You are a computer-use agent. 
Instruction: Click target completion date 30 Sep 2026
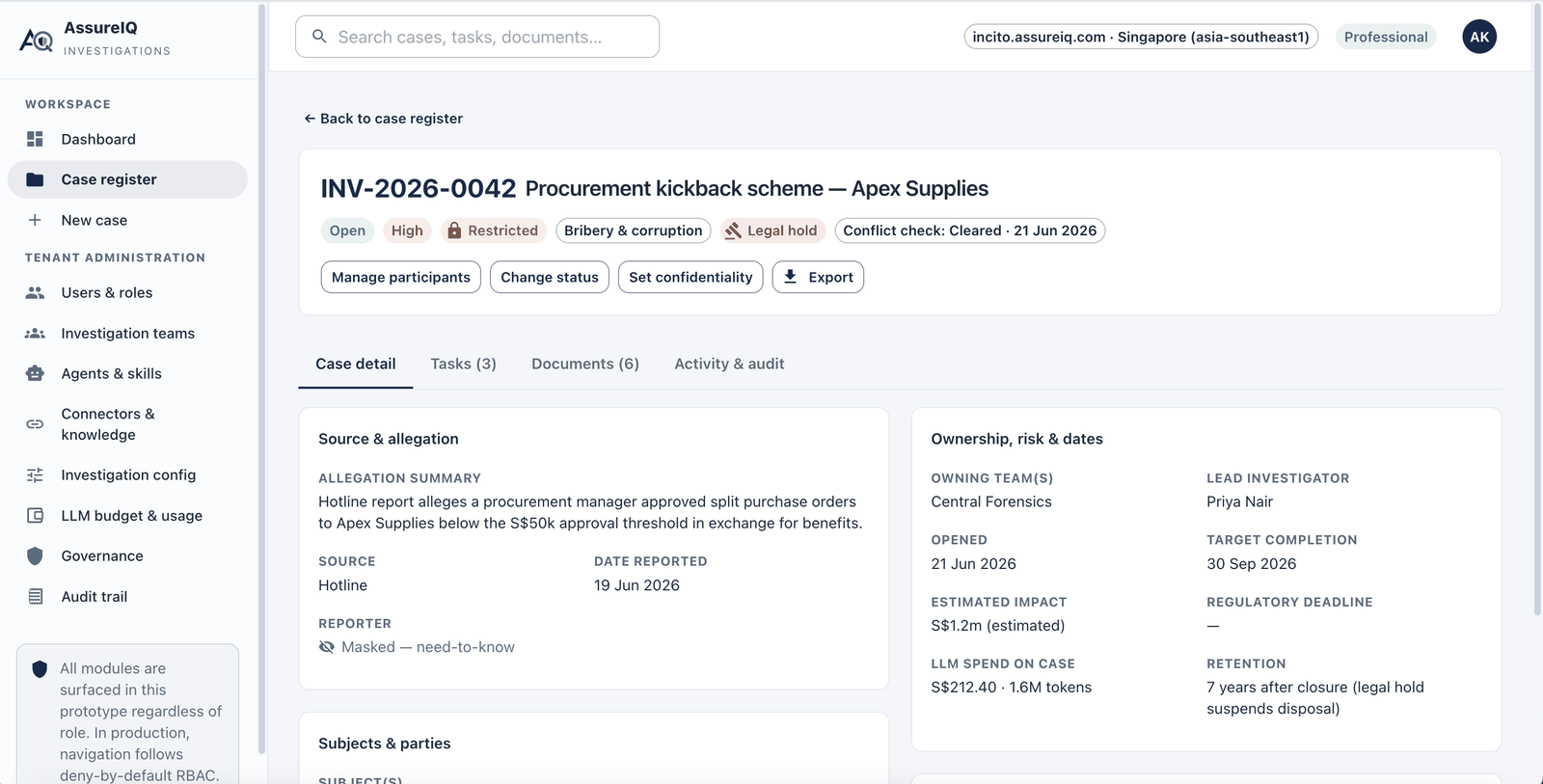1252,564
